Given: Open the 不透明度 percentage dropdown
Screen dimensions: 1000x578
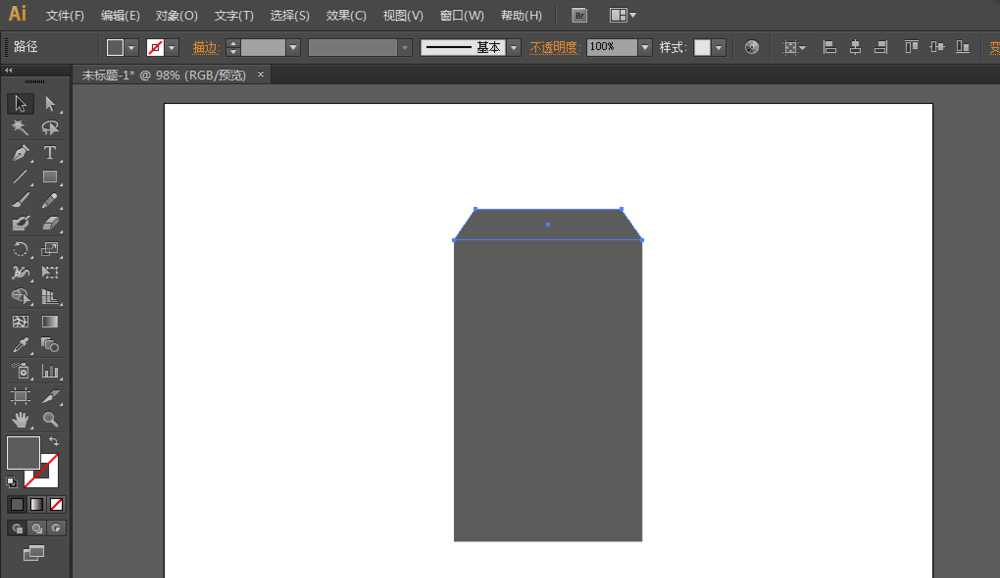Looking at the screenshot, I should (644, 47).
